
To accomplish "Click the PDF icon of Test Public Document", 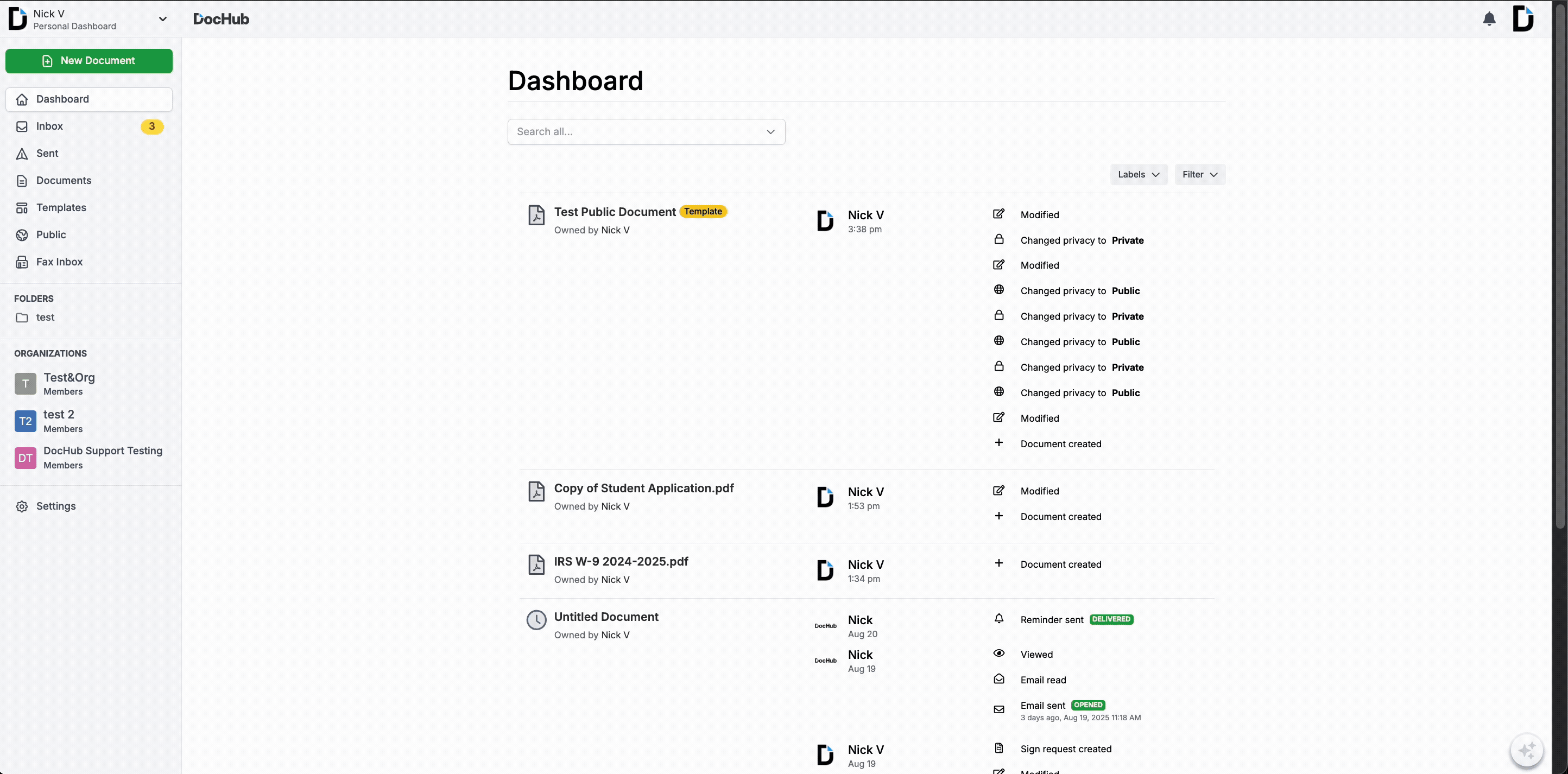I will 536,215.
